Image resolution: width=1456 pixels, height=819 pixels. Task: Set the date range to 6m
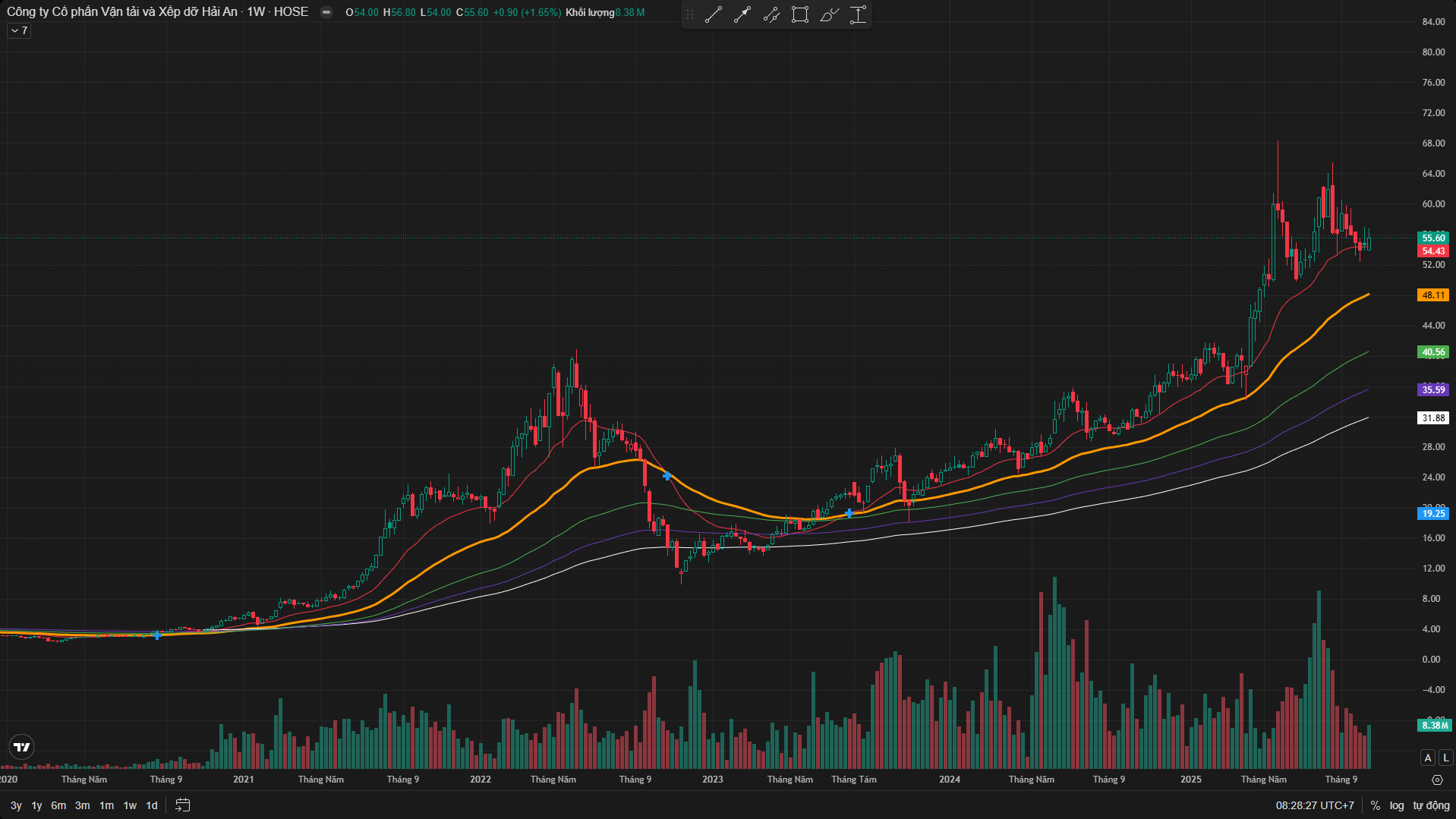click(58, 805)
